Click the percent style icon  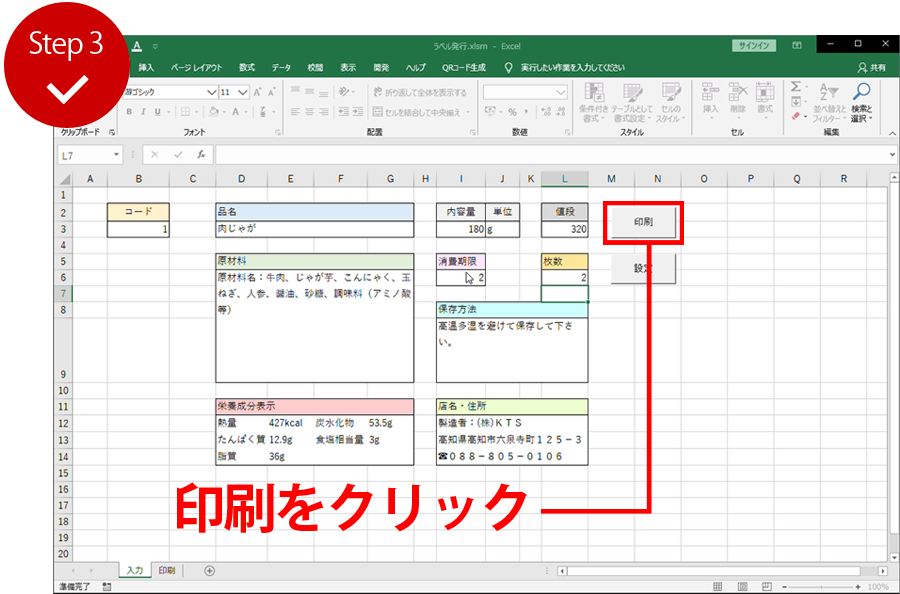(512, 112)
